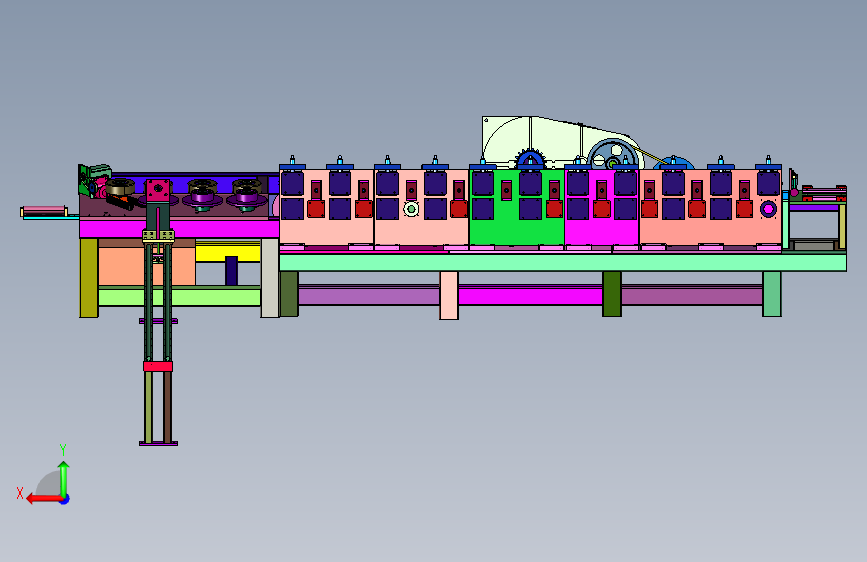Select the light-pink leg under the base beam

click(x=449, y=295)
